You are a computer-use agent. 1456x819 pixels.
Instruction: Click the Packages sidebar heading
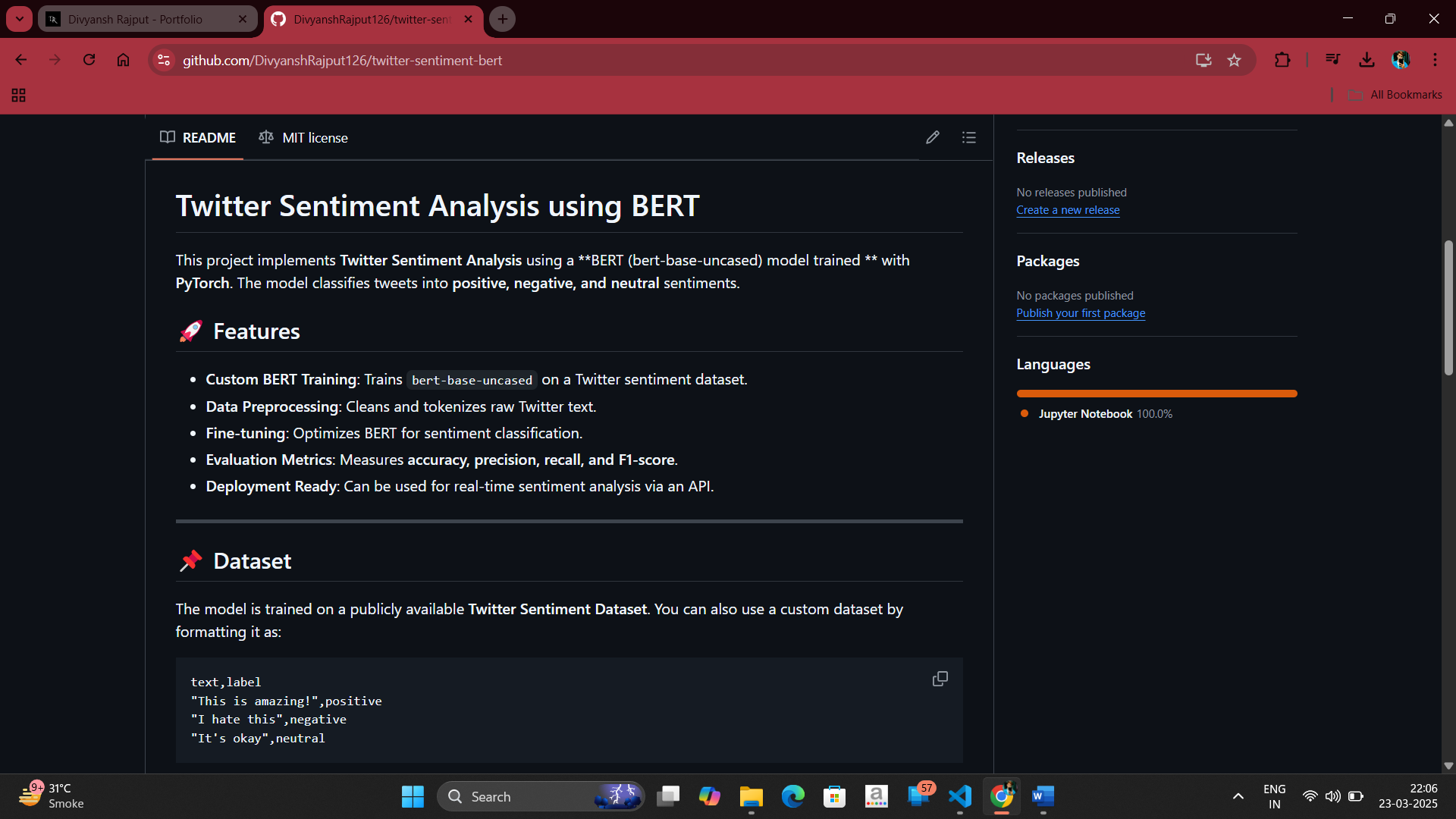click(x=1047, y=261)
